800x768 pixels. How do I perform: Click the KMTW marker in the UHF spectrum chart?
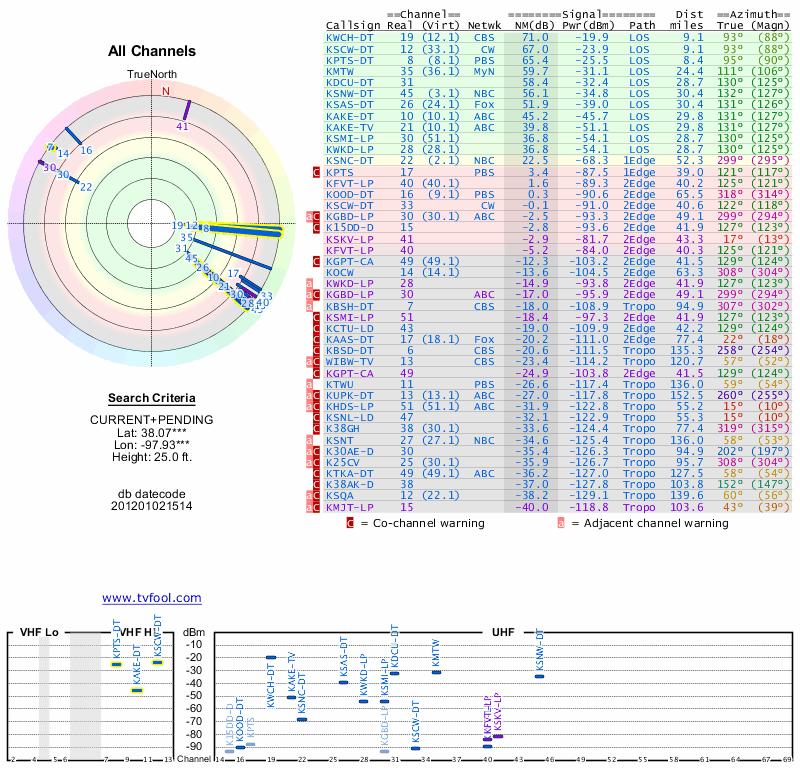436,673
